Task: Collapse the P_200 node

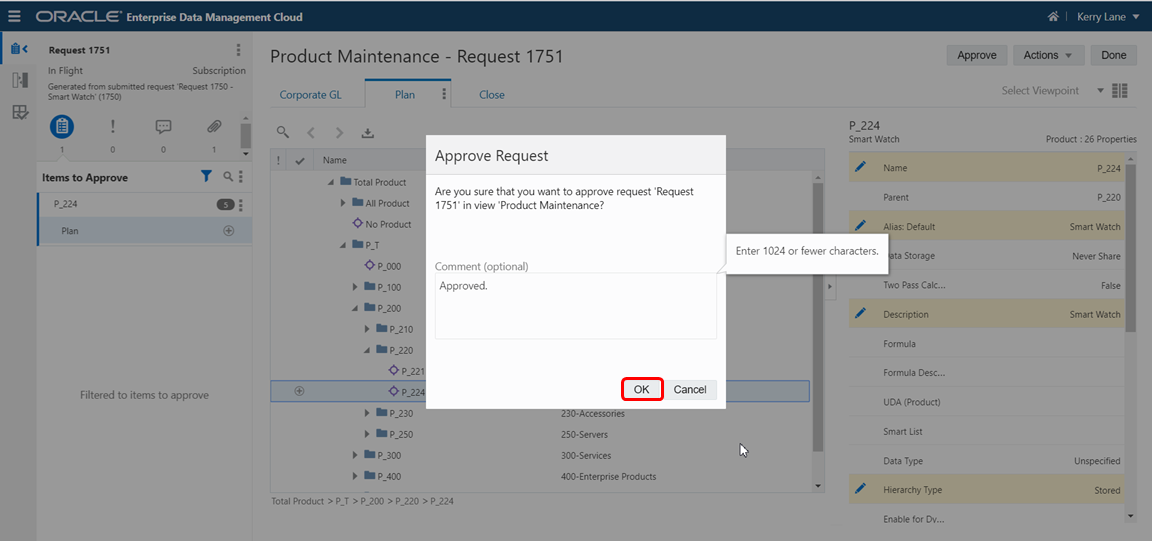Action: pyautogui.click(x=356, y=309)
